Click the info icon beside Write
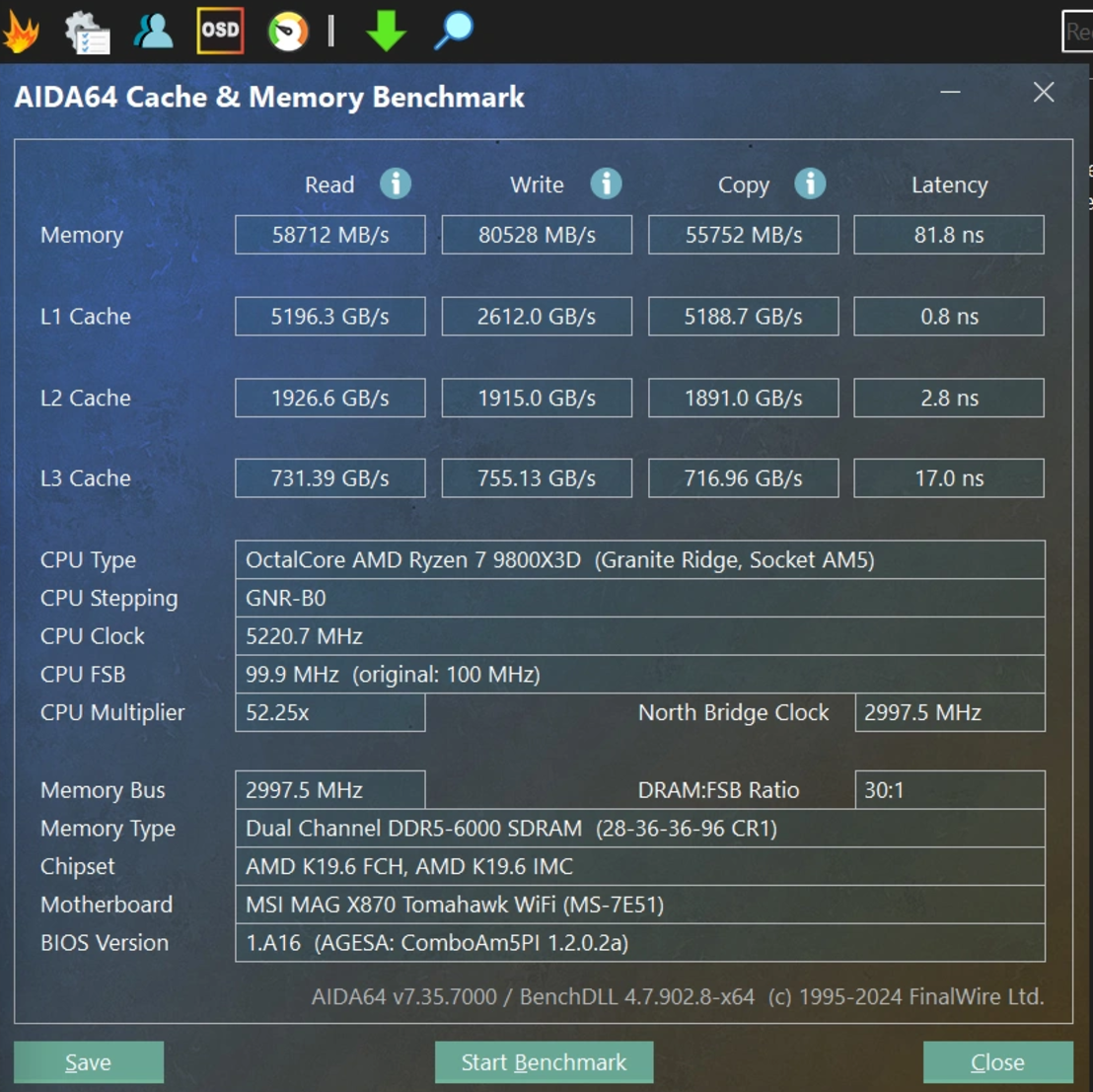The image size is (1093, 1092). [x=606, y=183]
